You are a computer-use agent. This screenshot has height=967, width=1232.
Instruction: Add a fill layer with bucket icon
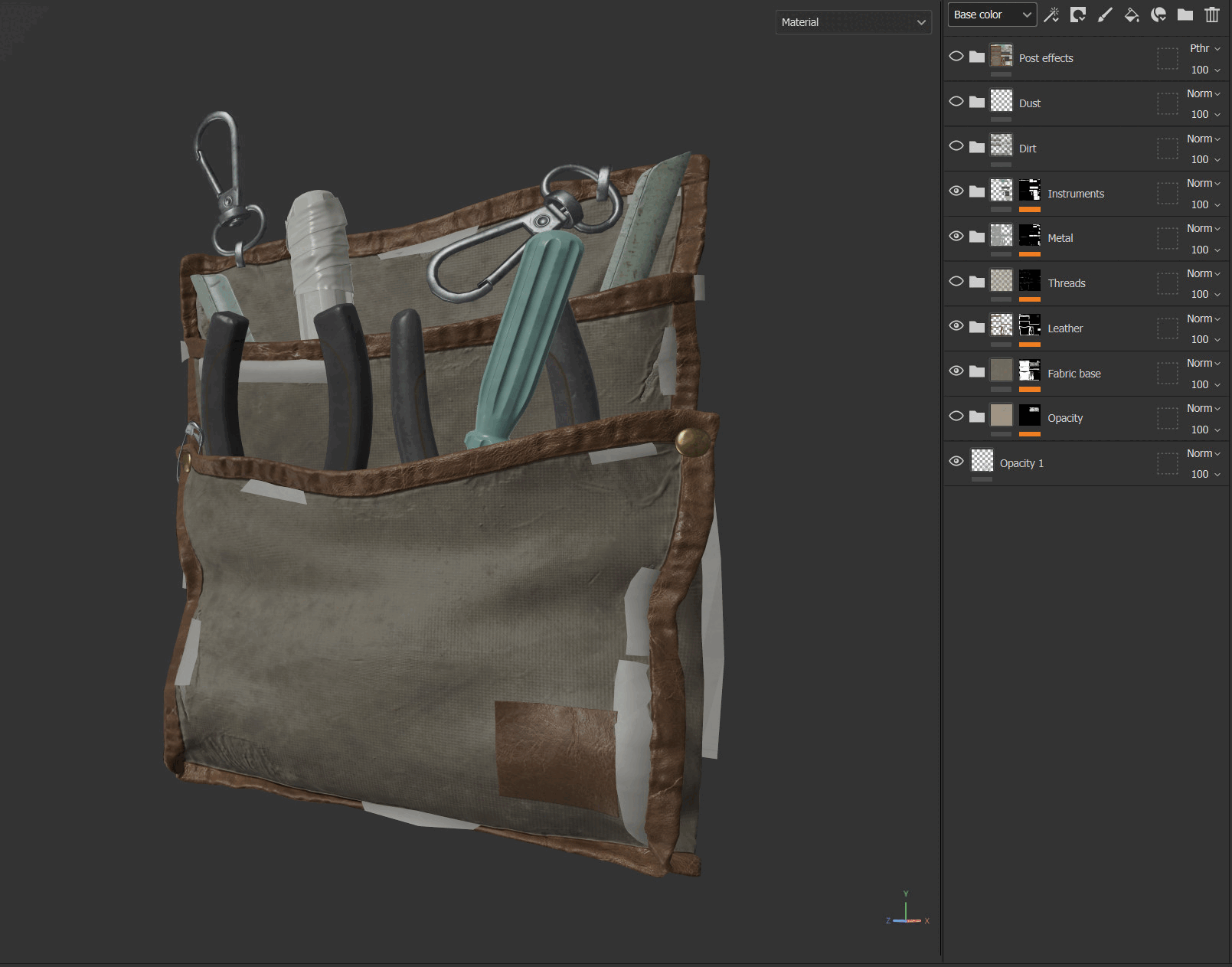point(1132,15)
